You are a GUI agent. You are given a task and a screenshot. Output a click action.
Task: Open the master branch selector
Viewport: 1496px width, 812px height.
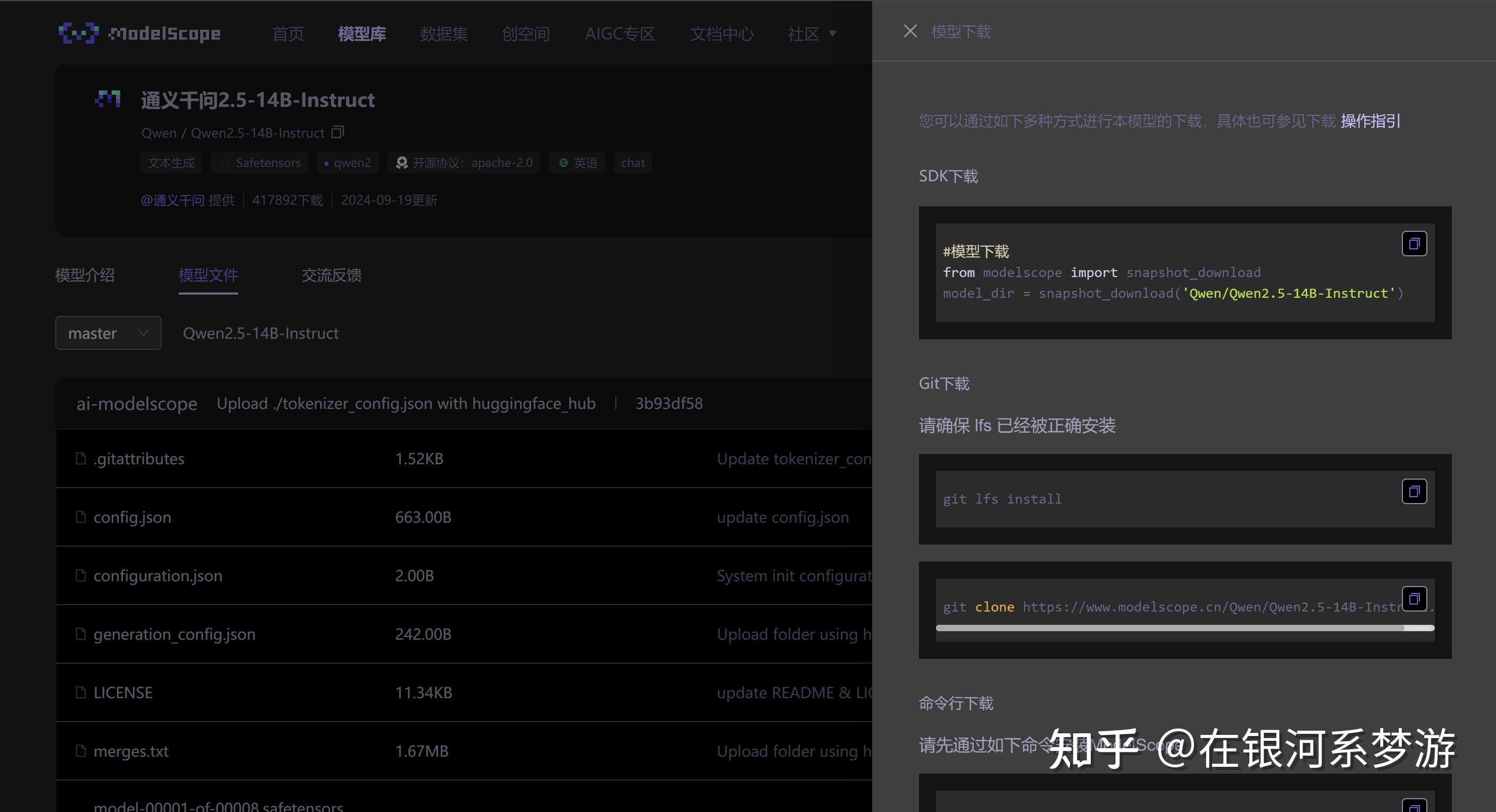(x=107, y=333)
